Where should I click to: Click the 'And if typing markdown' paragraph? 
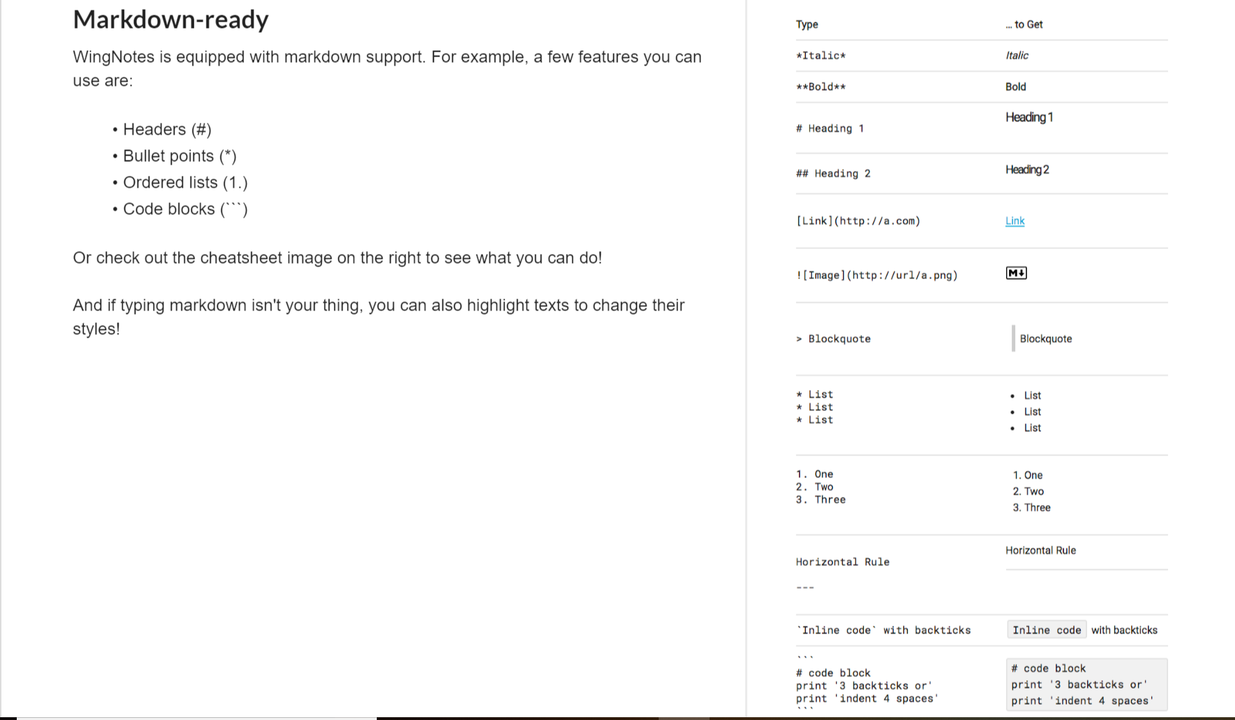tap(379, 317)
